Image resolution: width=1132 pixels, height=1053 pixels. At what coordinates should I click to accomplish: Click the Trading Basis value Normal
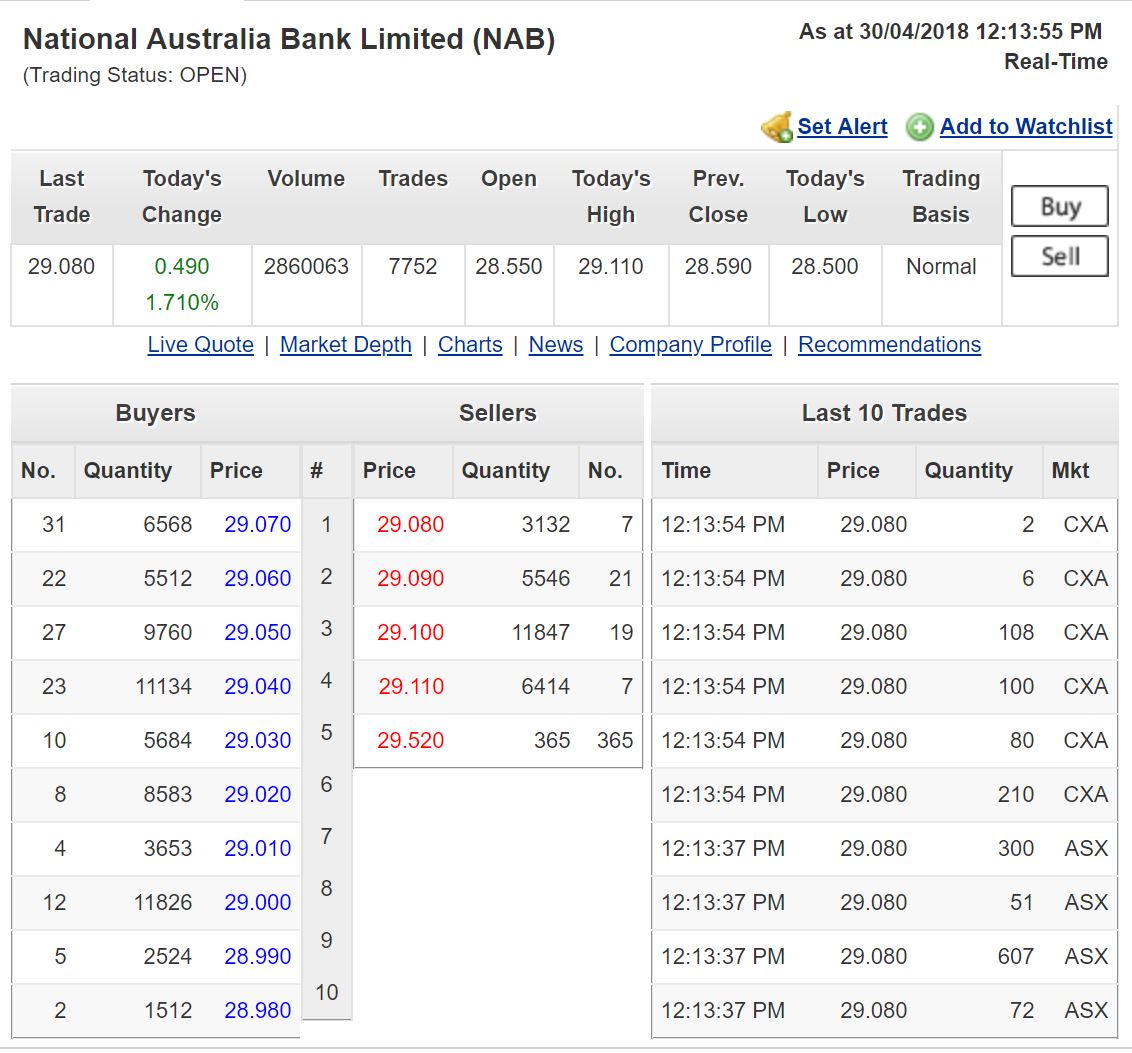(x=941, y=266)
